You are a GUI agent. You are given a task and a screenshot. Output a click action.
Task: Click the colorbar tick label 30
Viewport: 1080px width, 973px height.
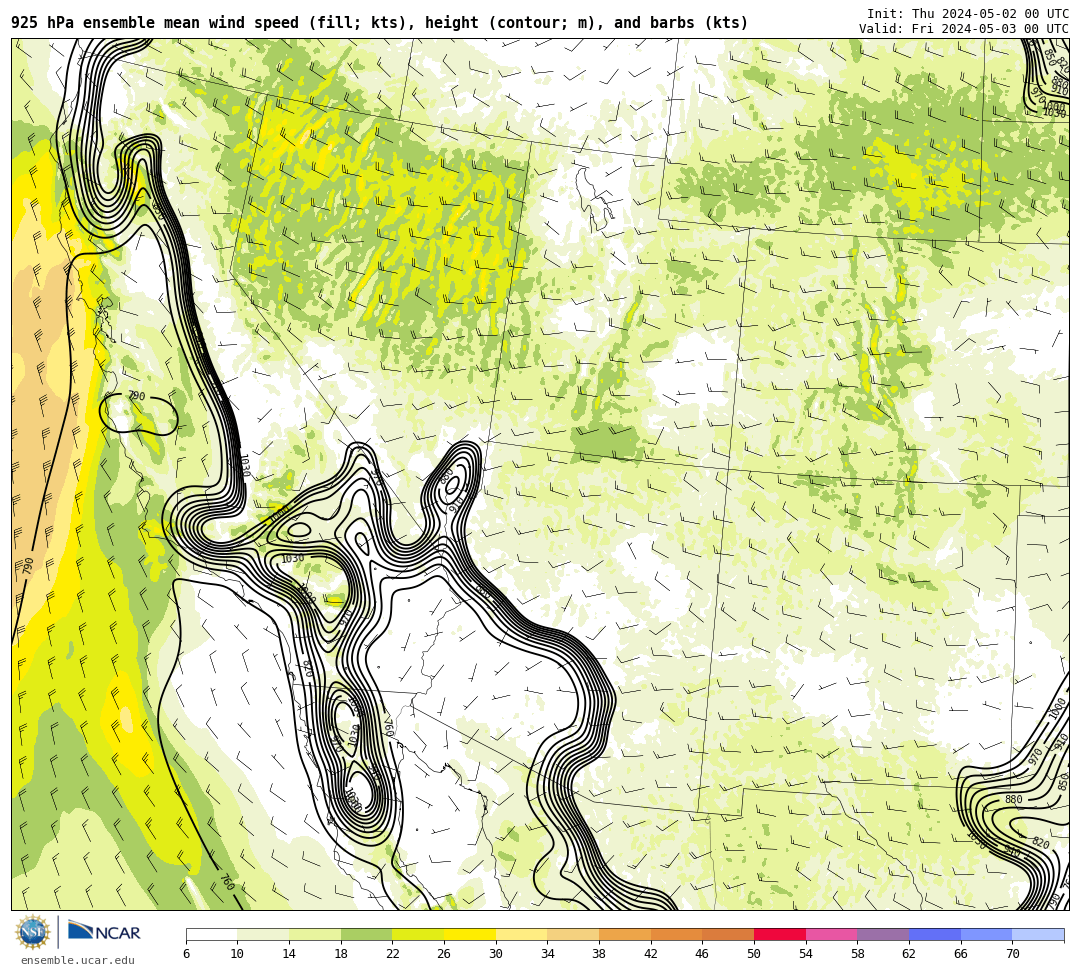(x=496, y=954)
